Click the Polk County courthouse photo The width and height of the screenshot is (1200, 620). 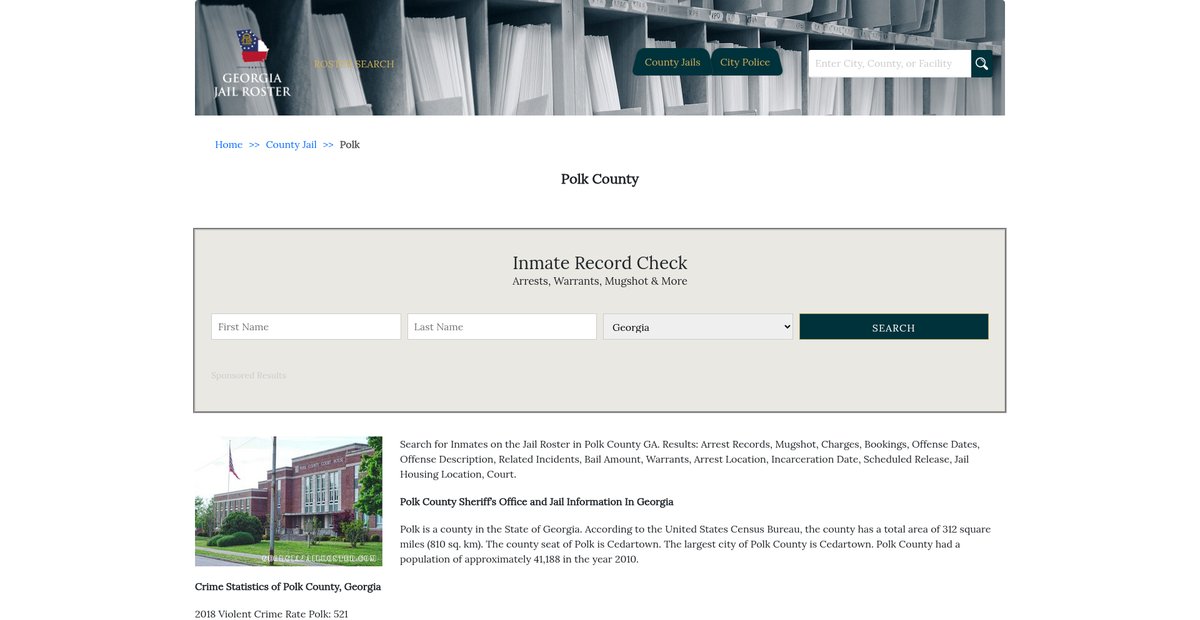[288, 501]
